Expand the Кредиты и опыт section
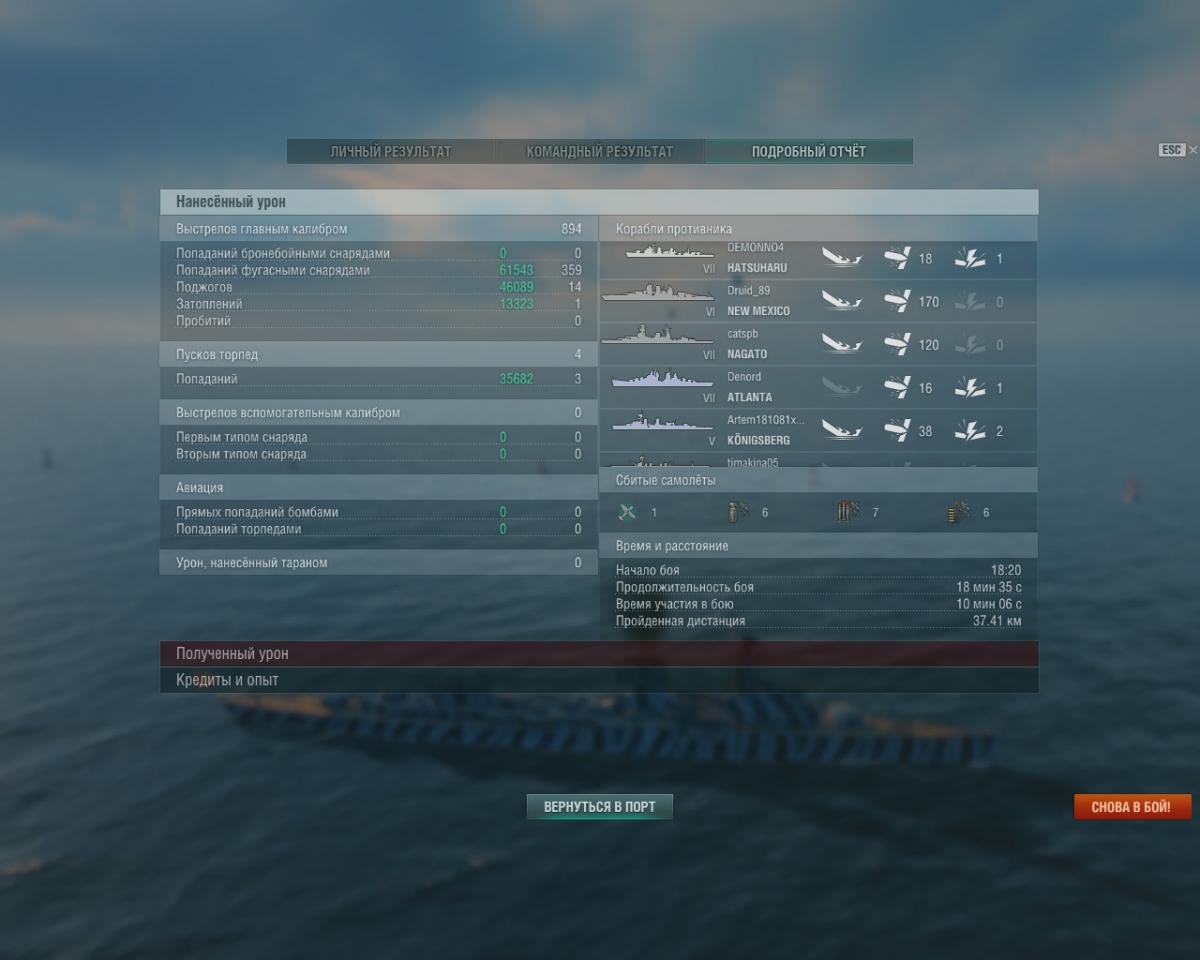The height and width of the screenshot is (960, 1200). (599, 680)
